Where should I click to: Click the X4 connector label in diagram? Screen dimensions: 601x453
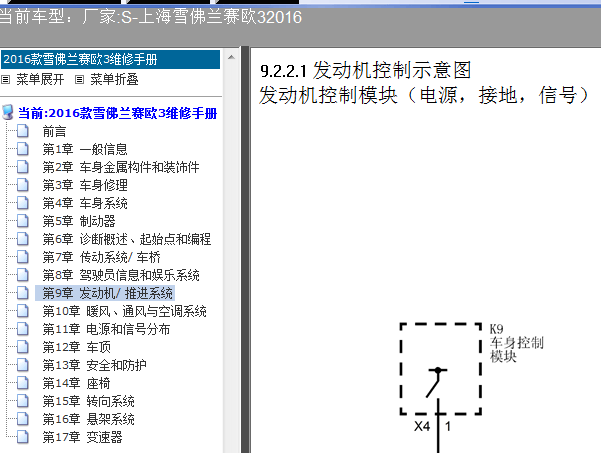(x=422, y=426)
